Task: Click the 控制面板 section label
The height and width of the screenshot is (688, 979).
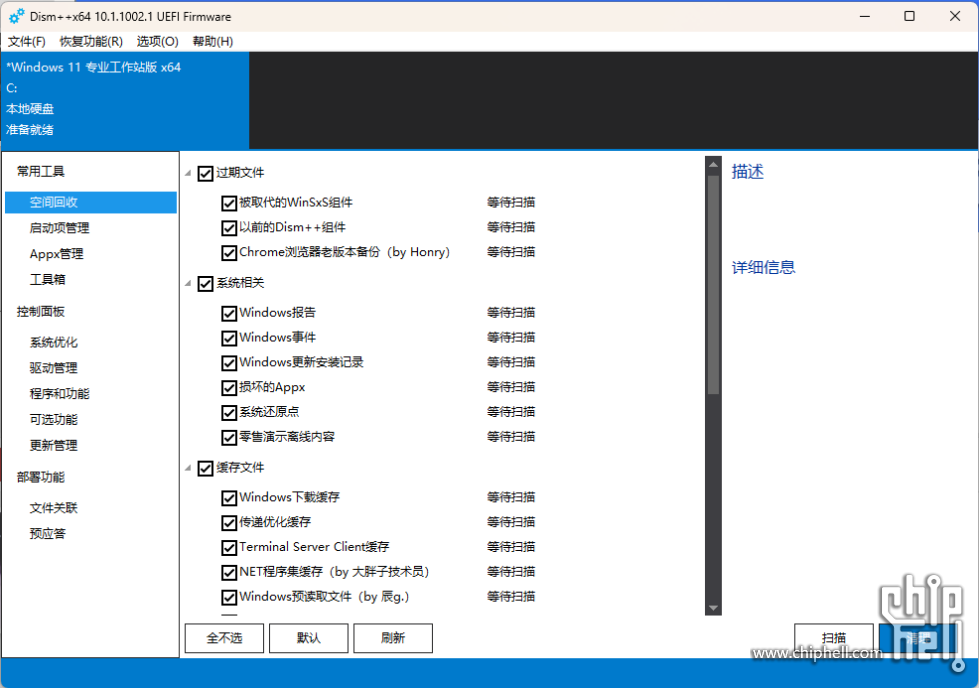Action: (x=41, y=312)
